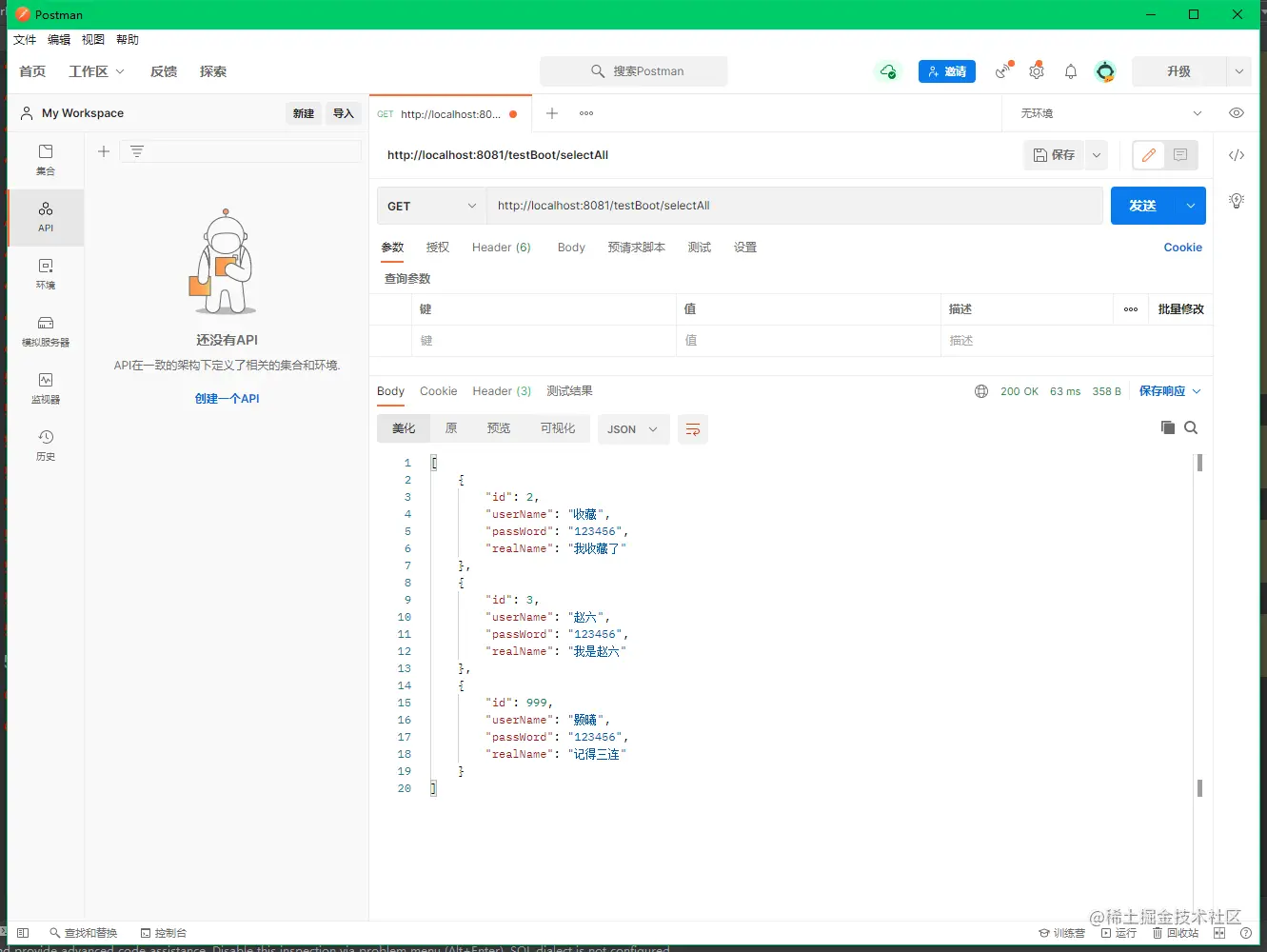The width and height of the screenshot is (1267, 952).
Task: Open the satellite capture requests icon
Action: 1003,71
